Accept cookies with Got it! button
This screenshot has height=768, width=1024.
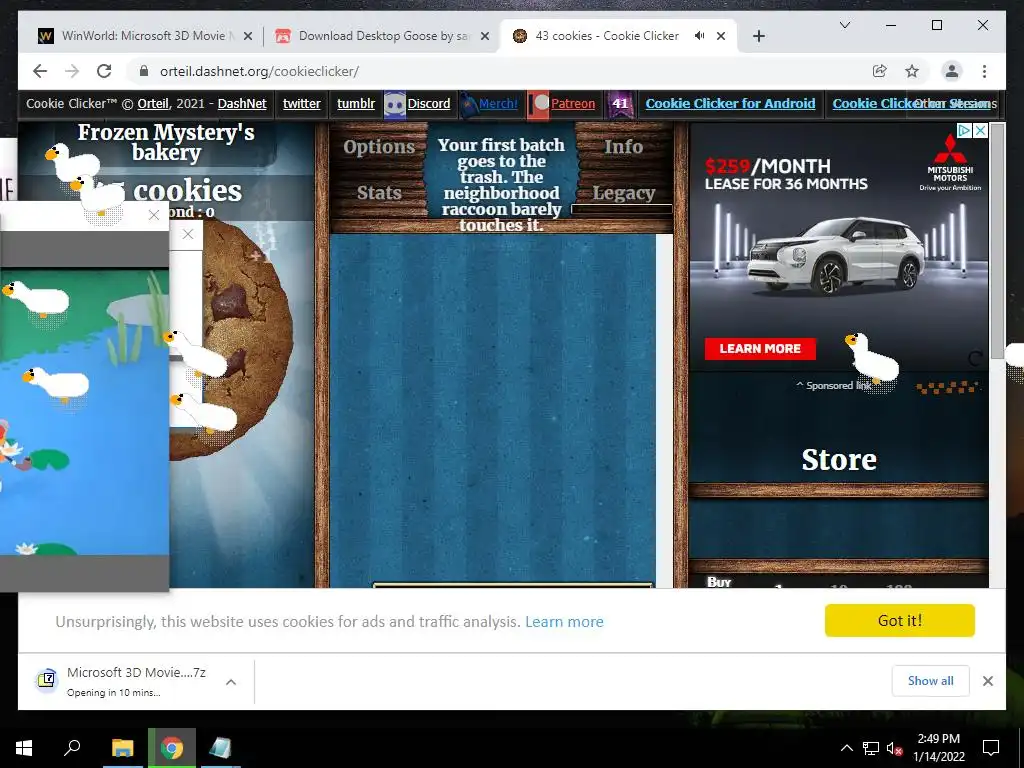[899, 620]
